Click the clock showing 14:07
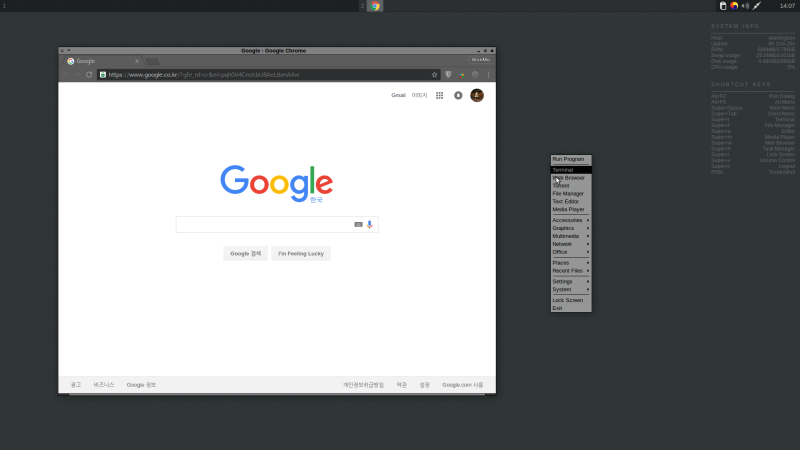Screen dimensions: 800x450 point(787,6)
